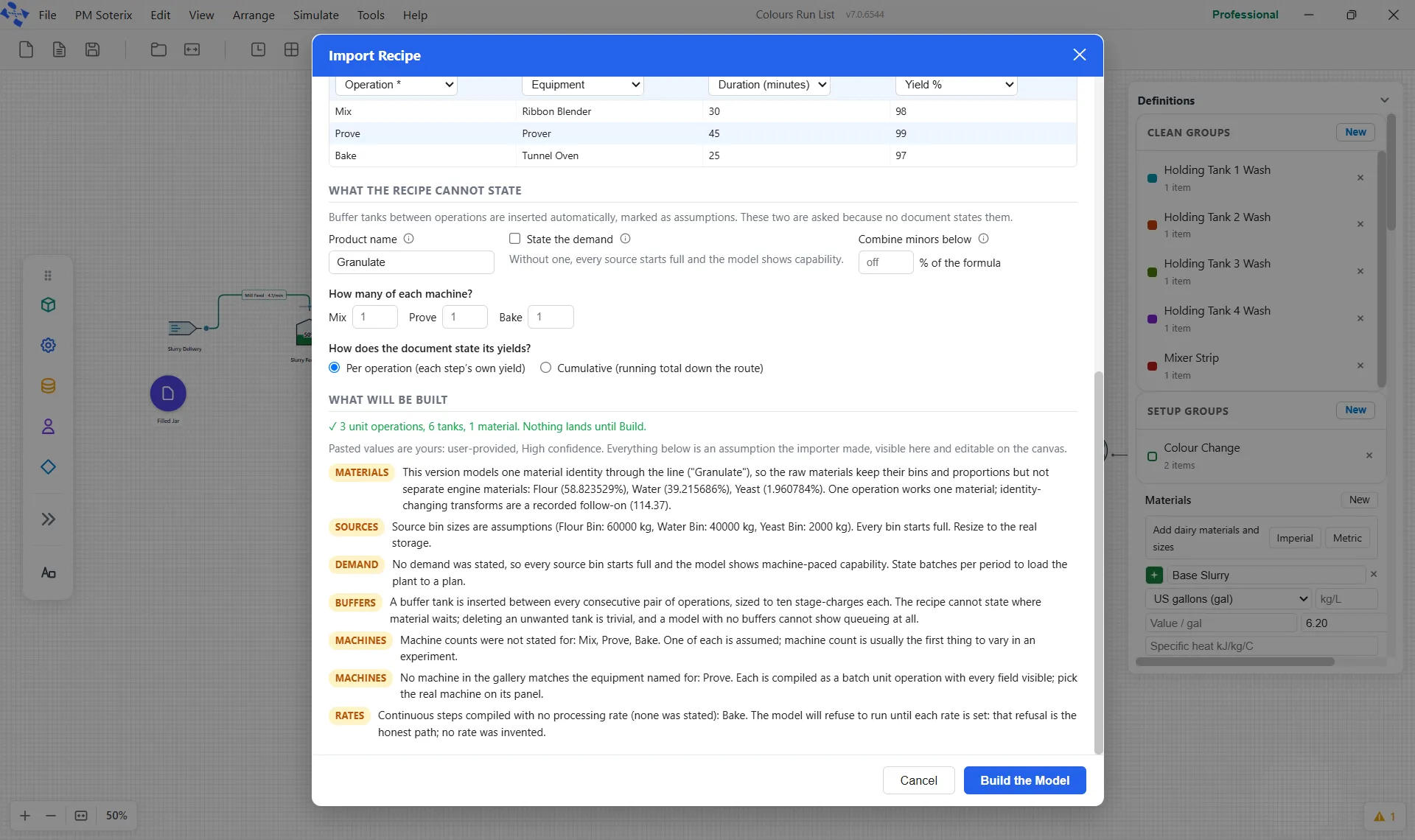Click info icon next to Combine minors below

(983, 239)
